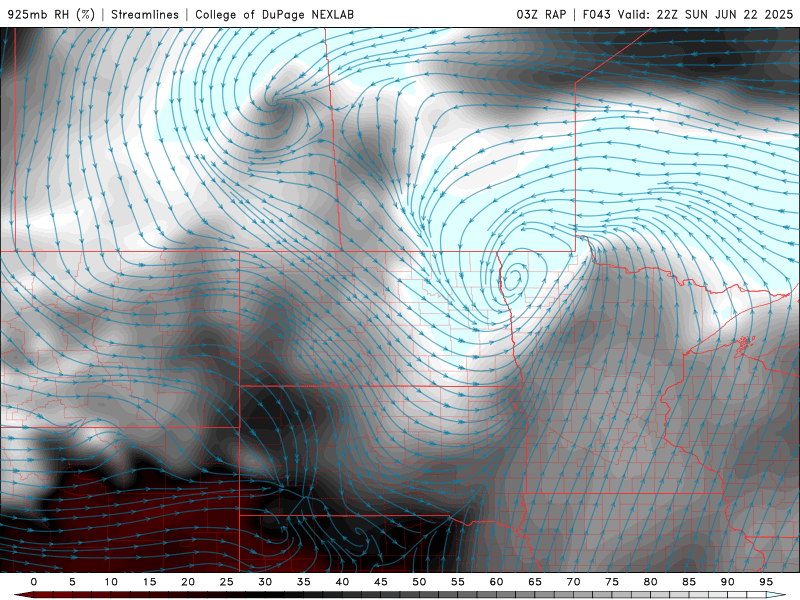Viewport: 800px width, 600px height.
Task: Select the "Streamlines" label in header
Action: tap(145, 14)
